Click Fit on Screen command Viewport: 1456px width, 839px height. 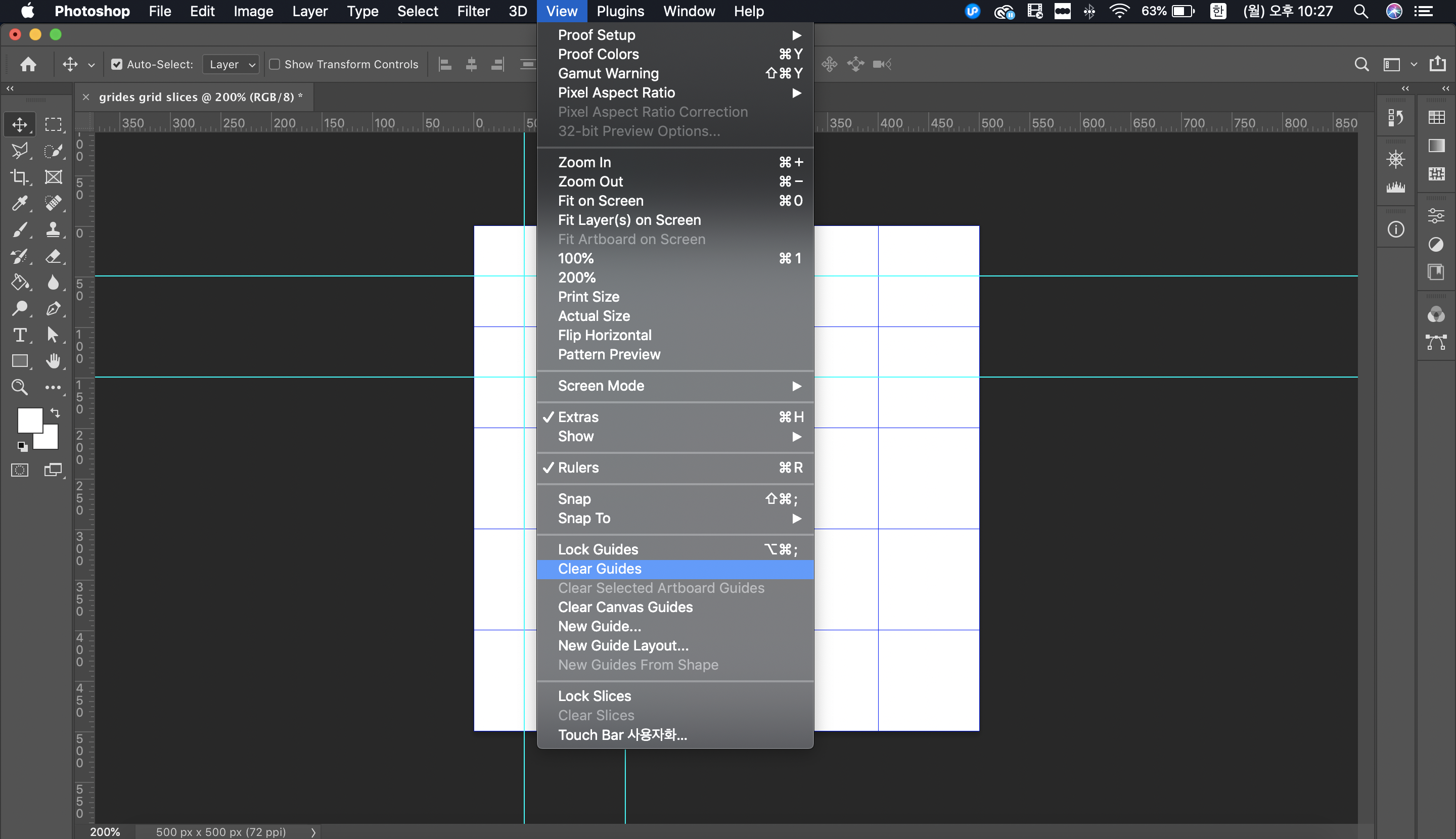tap(600, 201)
